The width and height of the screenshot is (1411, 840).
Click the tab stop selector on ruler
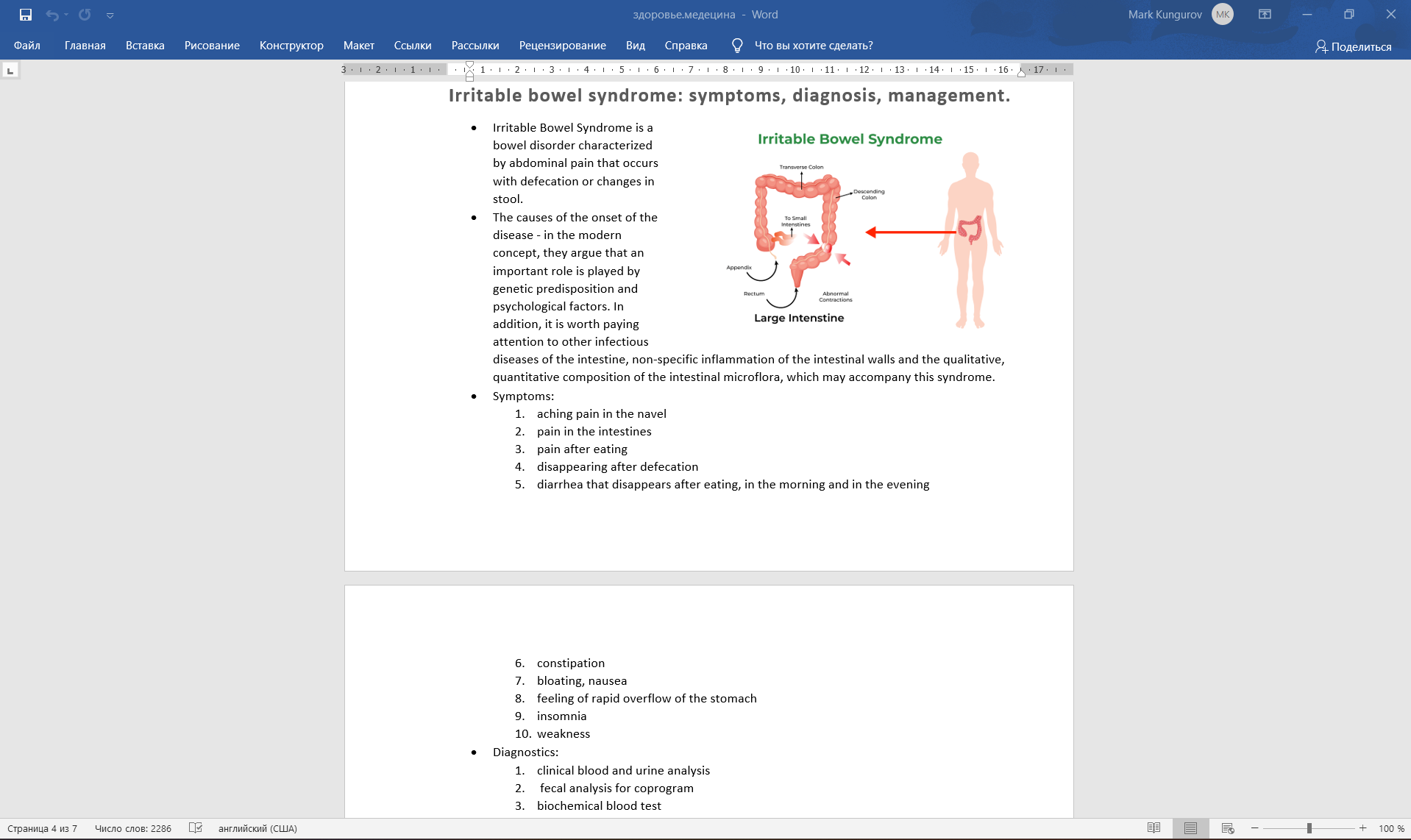(x=10, y=71)
